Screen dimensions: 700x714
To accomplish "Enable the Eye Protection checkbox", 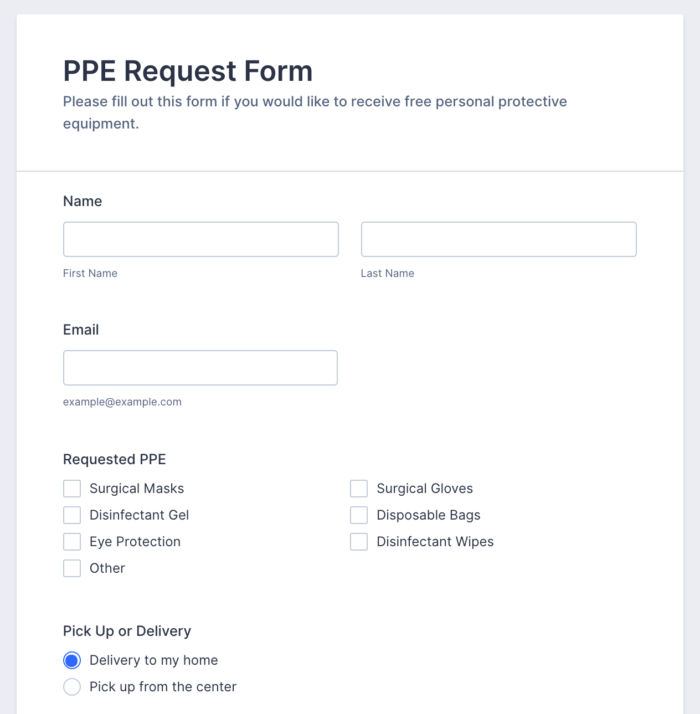I will pos(72,542).
